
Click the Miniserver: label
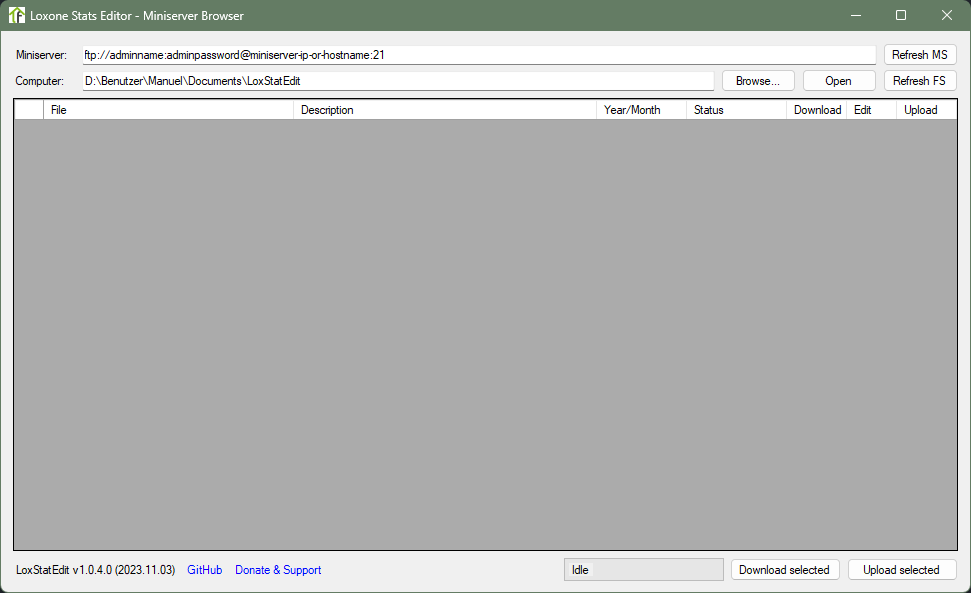[41, 54]
